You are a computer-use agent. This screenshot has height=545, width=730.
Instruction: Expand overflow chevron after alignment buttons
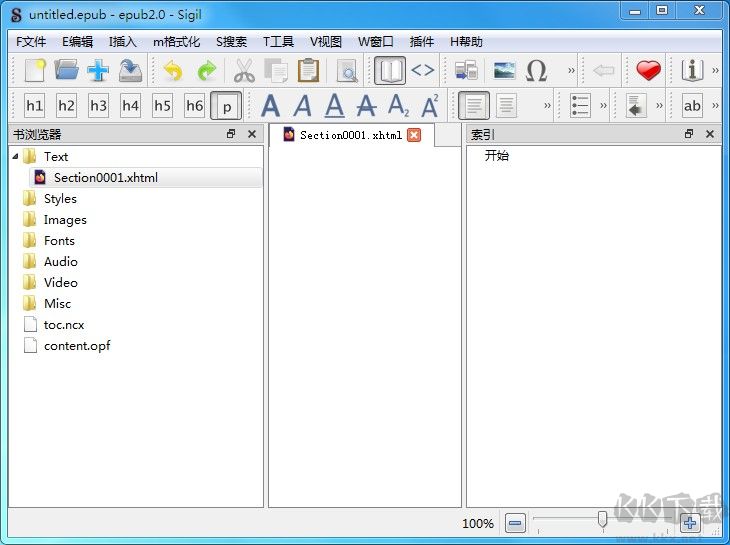point(548,106)
